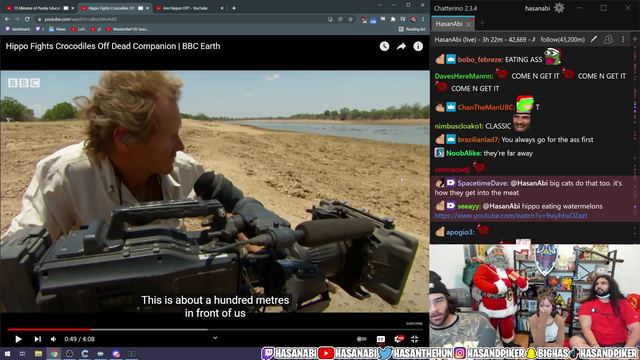
Task: Click username brazilianlad7 in chat
Action: click(x=478, y=140)
